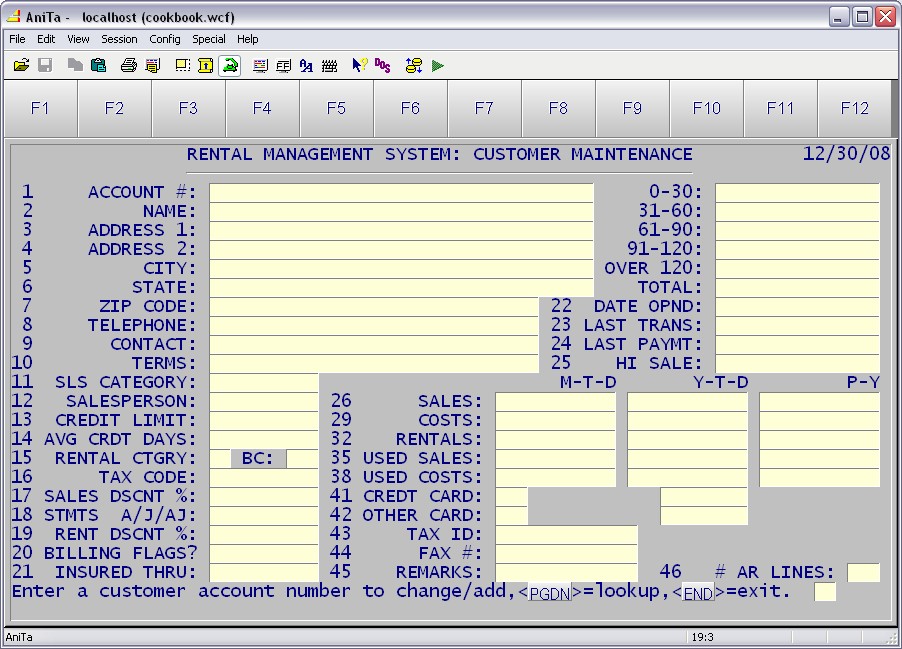
Task: Click the SALES M-T-D field
Action: [555, 402]
